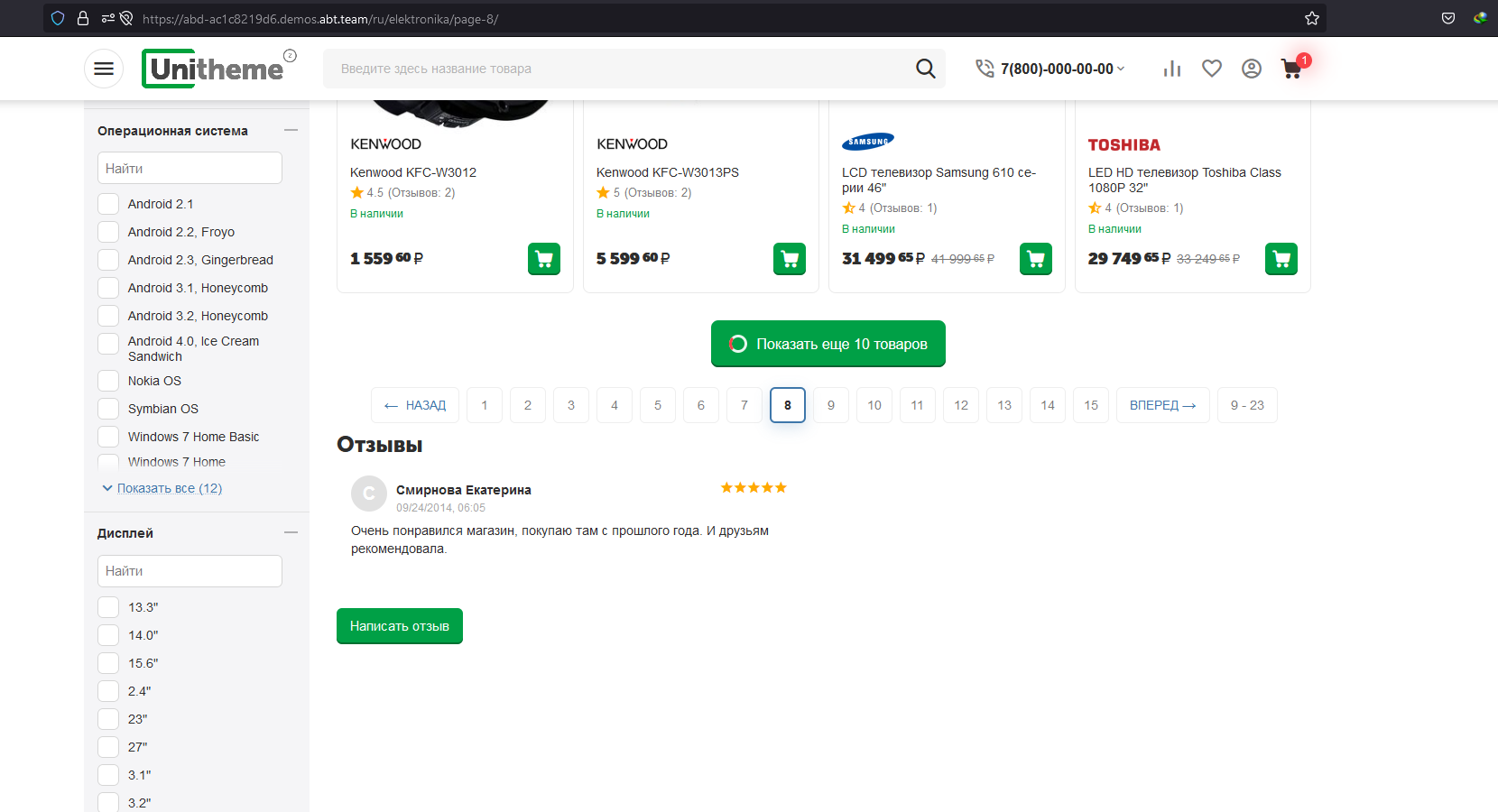
Task: Open the phone number dropdown
Action: tap(1121, 69)
